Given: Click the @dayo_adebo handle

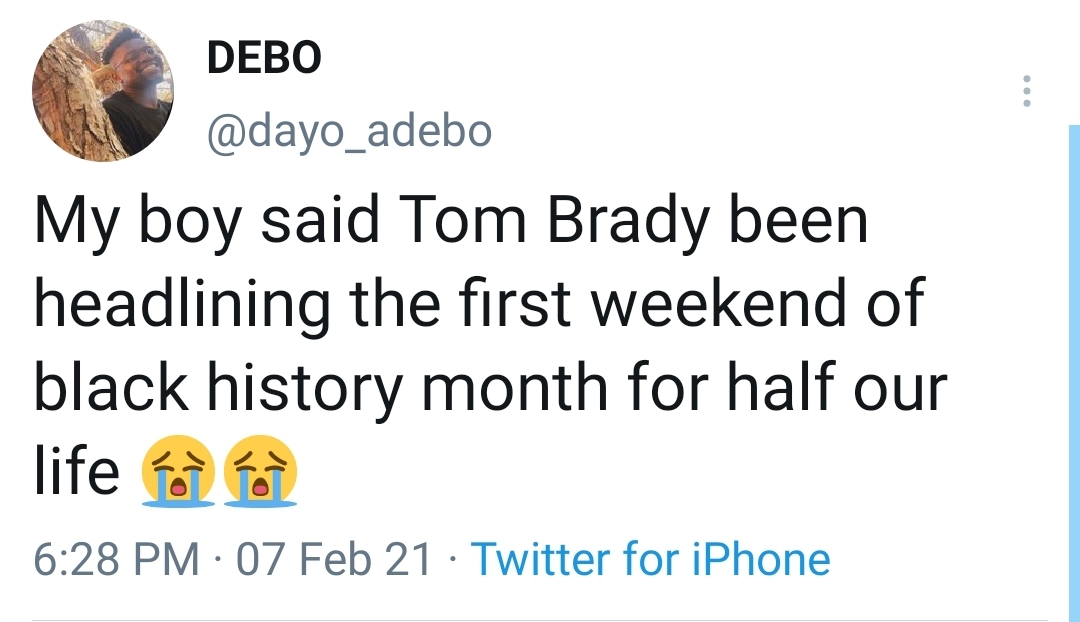Looking at the screenshot, I should pyautogui.click(x=348, y=130).
